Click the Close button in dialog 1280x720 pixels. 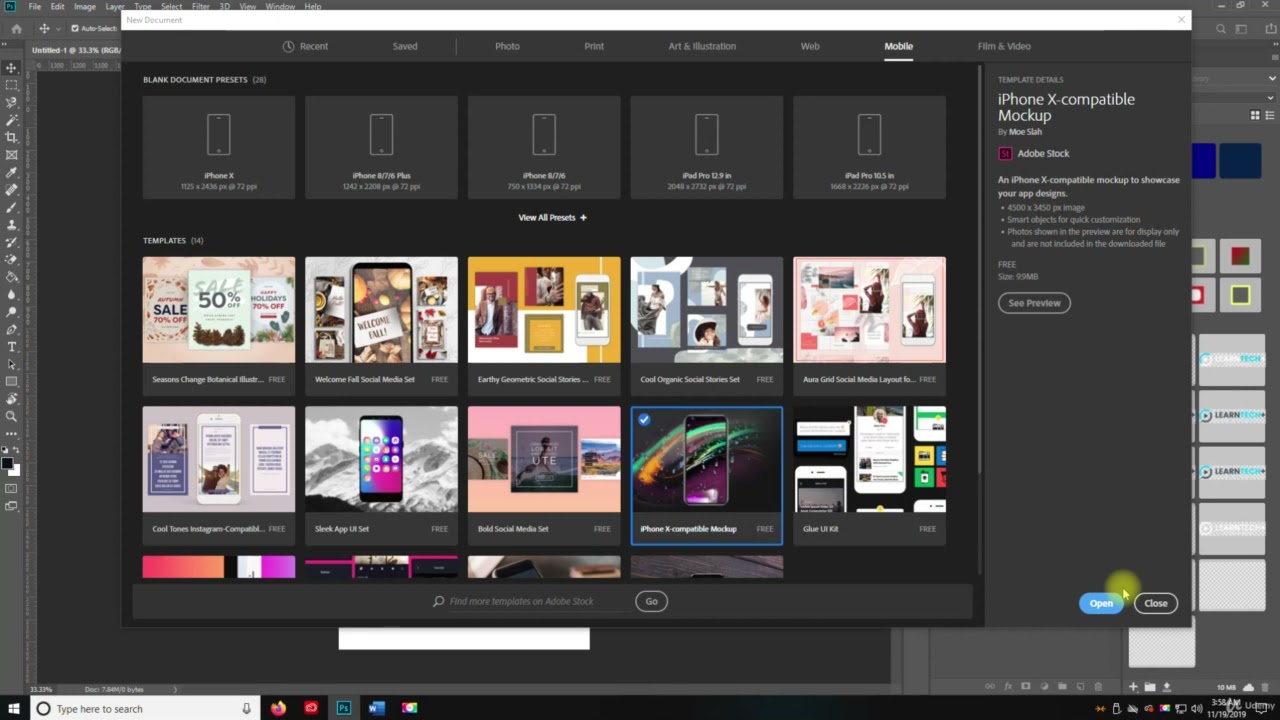tap(1156, 603)
